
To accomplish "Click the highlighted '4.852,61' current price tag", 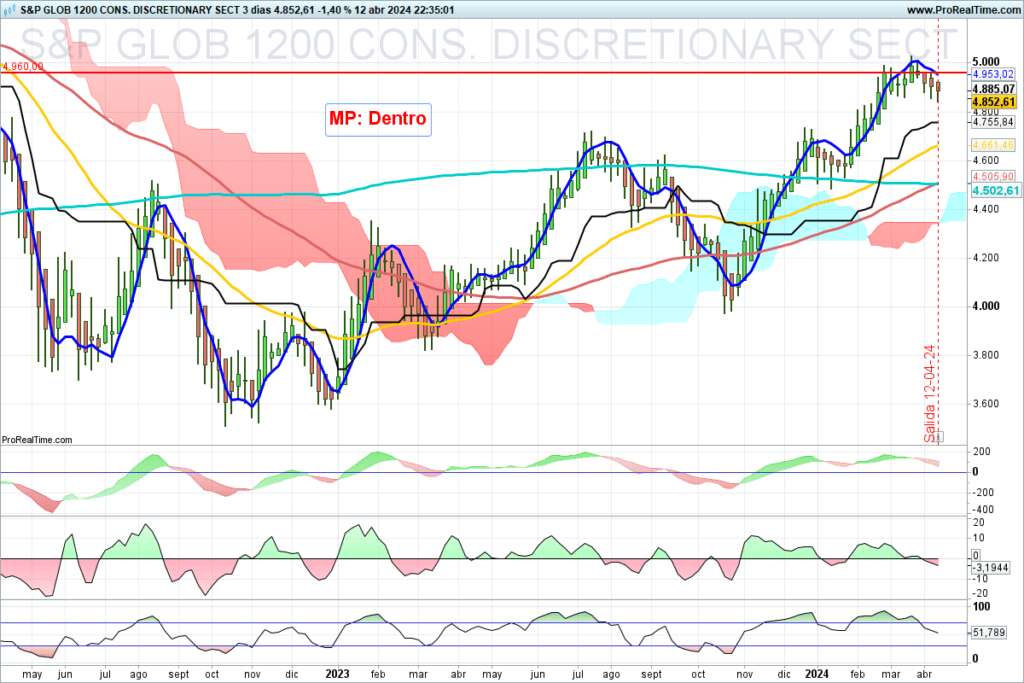I will pos(993,102).
